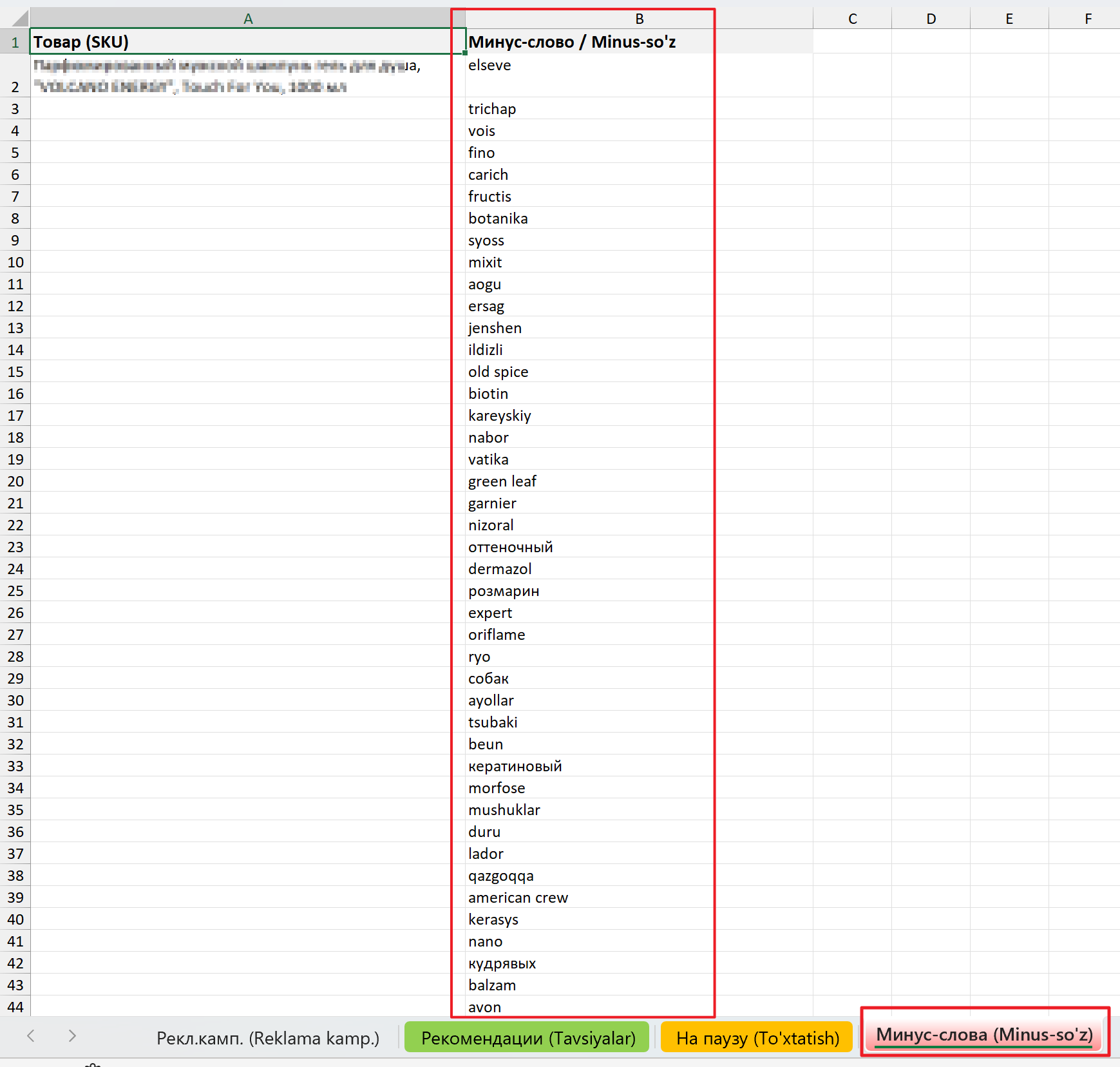Select the 'ryo' cell
1120x1067 pixels.
click(639, 657)
